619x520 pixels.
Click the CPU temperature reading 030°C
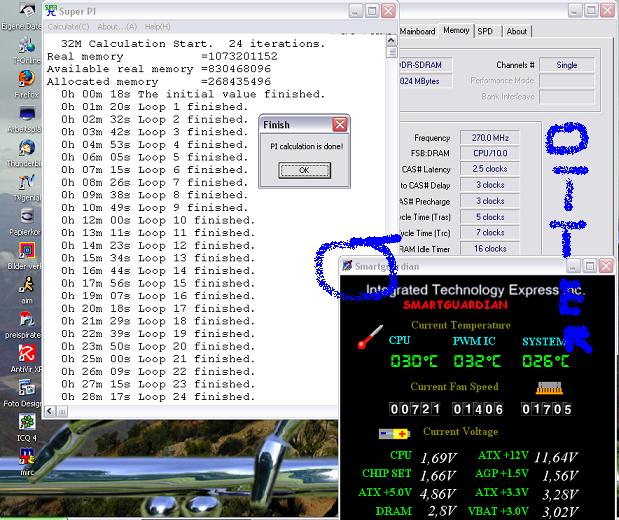click(x=413, y=361)
